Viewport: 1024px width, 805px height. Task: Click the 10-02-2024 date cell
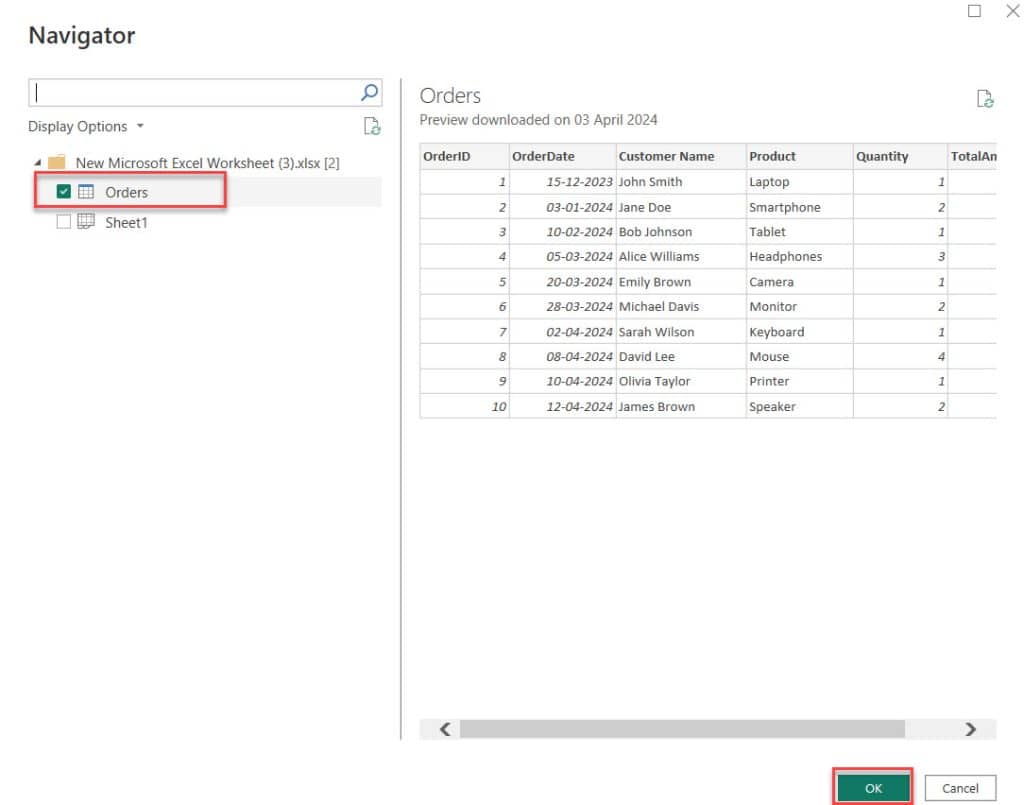(x=562, y=232)
